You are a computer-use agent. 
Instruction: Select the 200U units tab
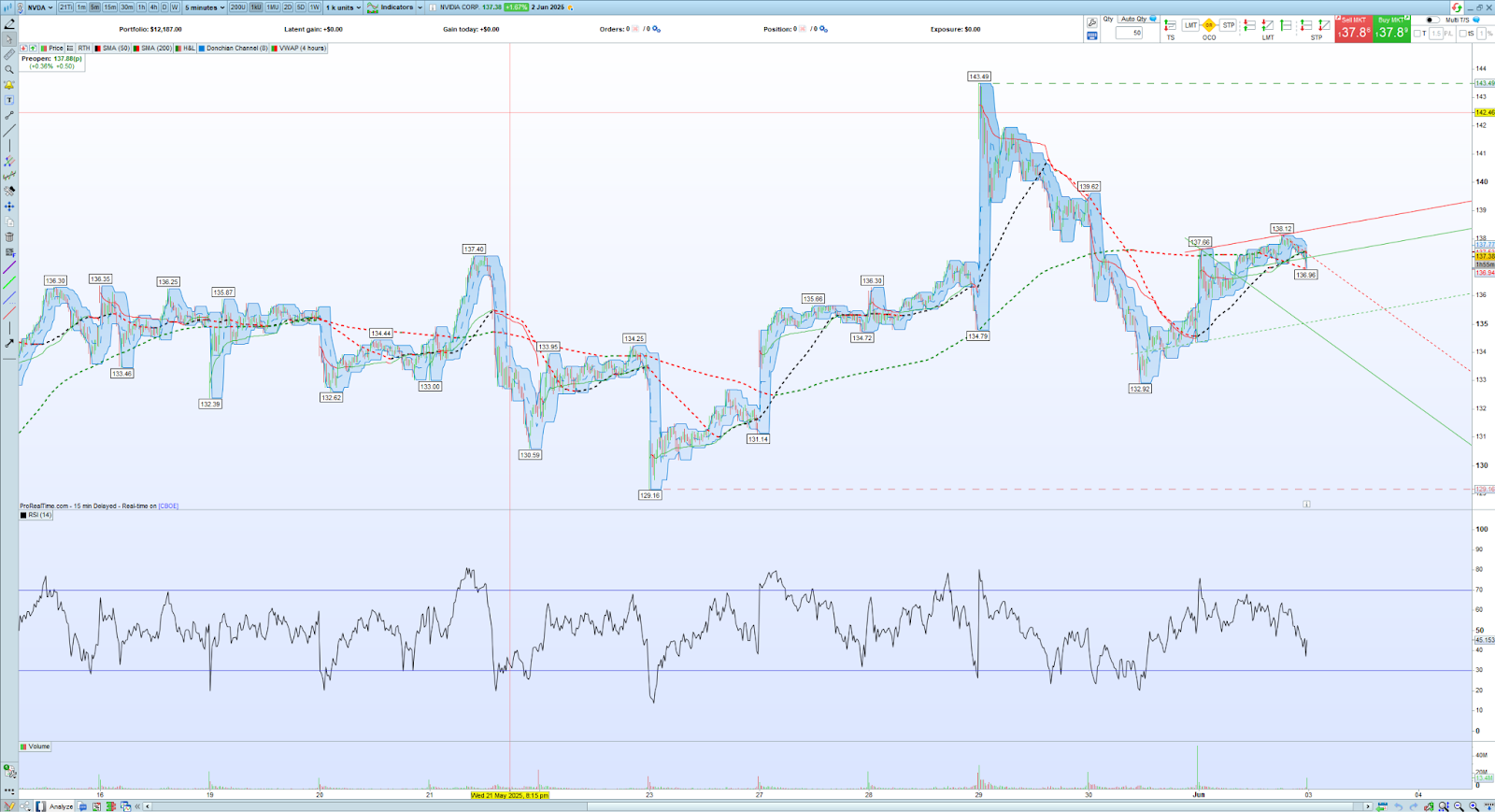(x=237, y=7)
